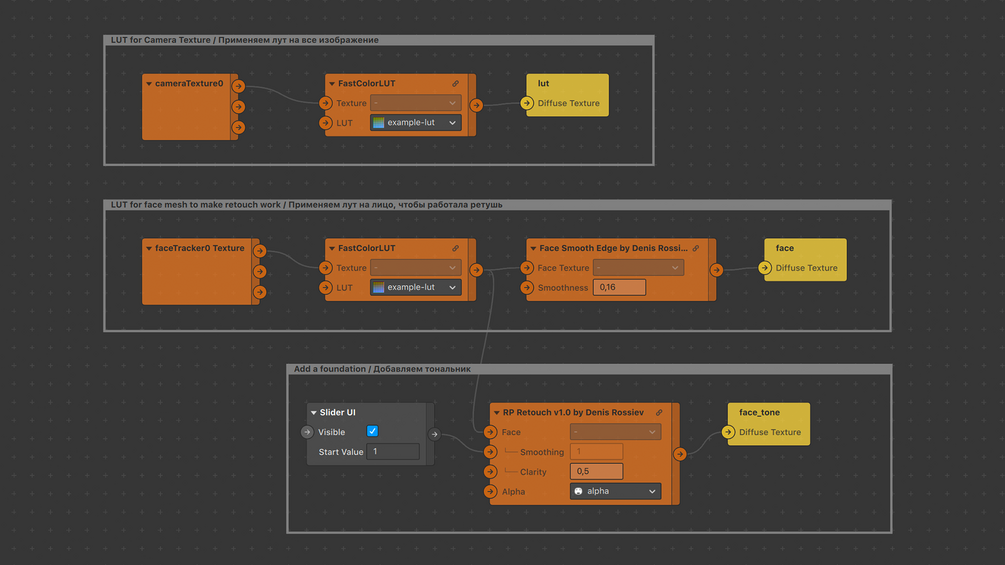Viewport: 1005px width, 565px height.
Task: Click LUT input port of second FastColorLUT
Action: [326, 287]
